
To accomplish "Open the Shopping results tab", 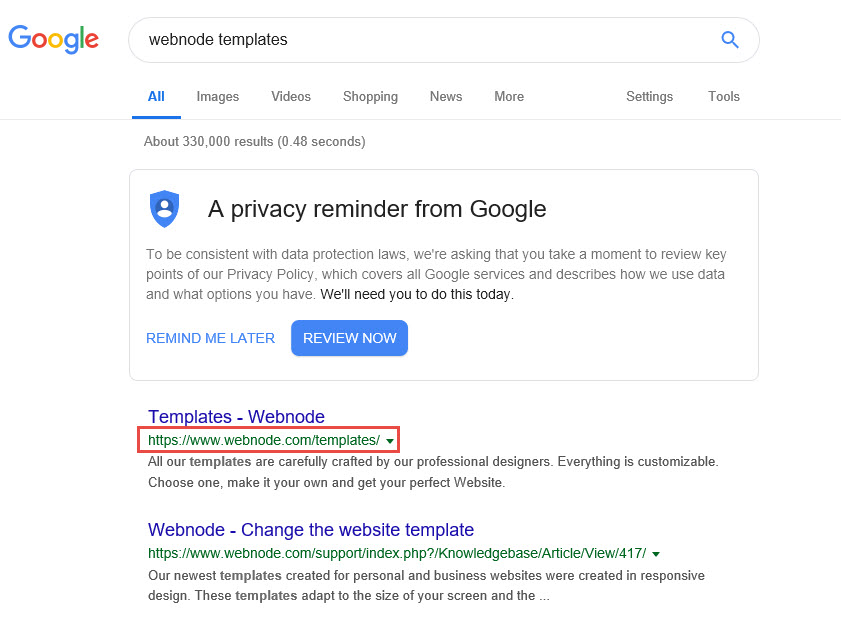I will pos(370,97).
